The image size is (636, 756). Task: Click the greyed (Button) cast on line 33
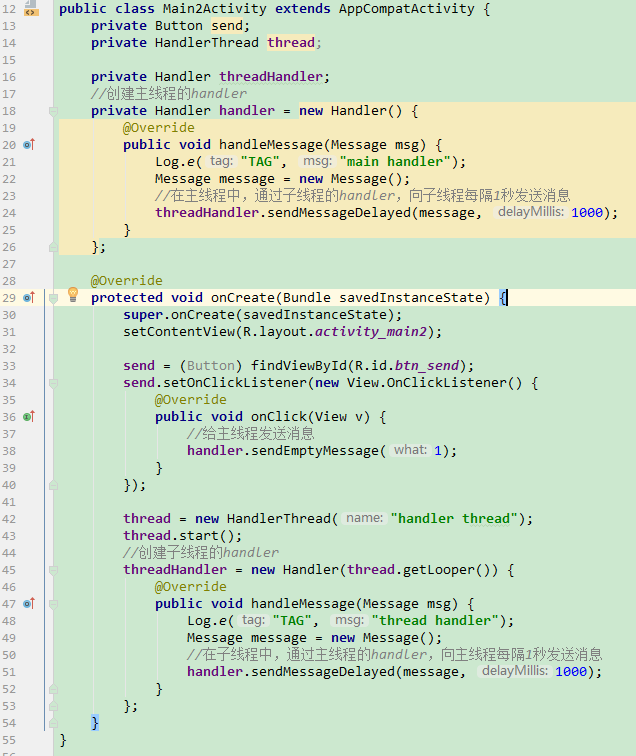(x=211, y=365)
